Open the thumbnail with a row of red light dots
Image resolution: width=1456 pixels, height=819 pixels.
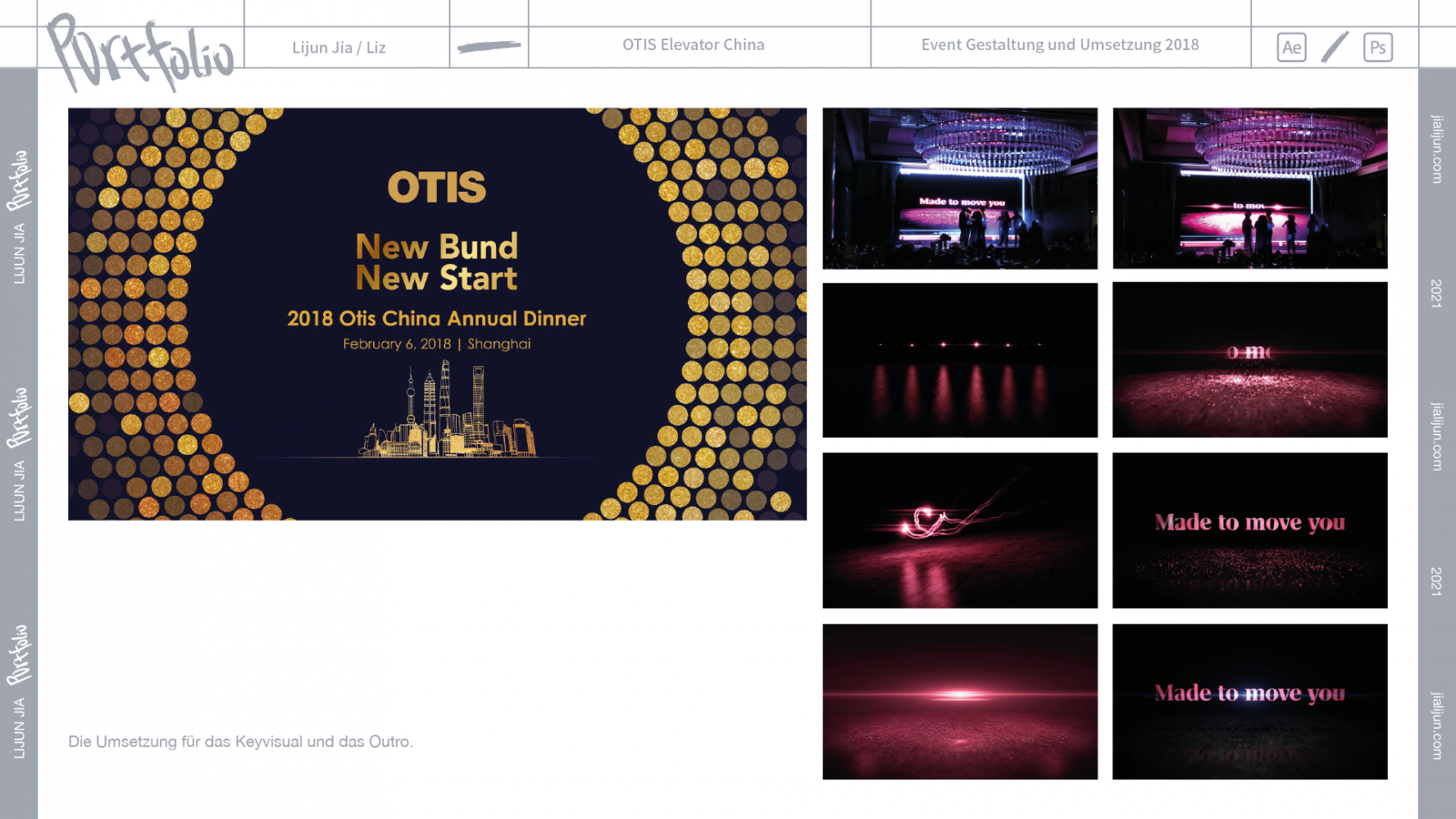point(959,360)
